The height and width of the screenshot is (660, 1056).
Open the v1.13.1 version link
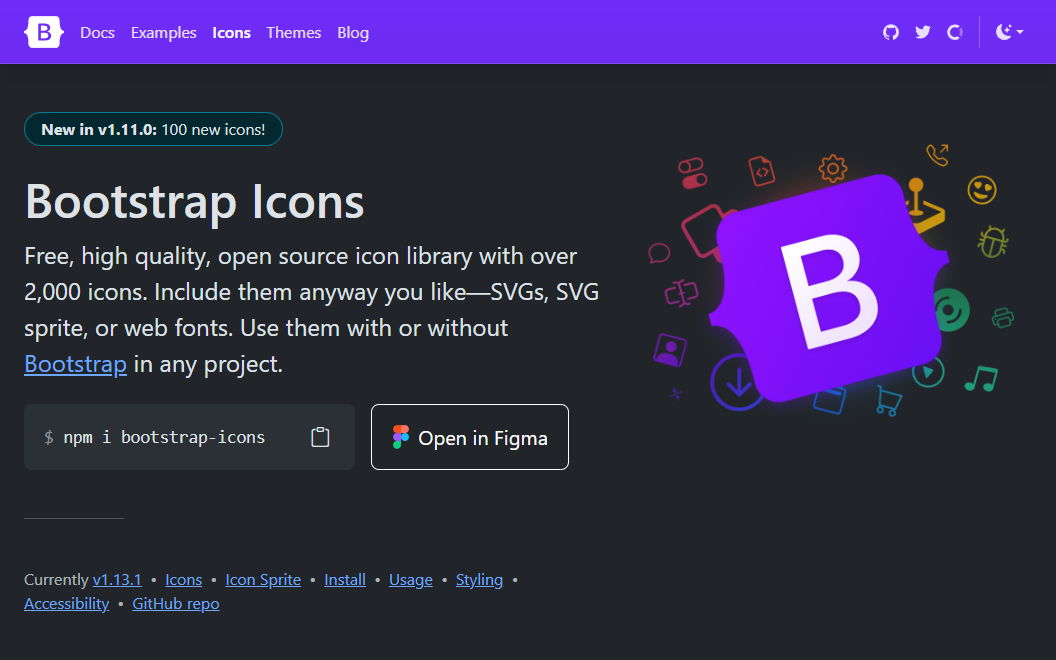(117, 580)
